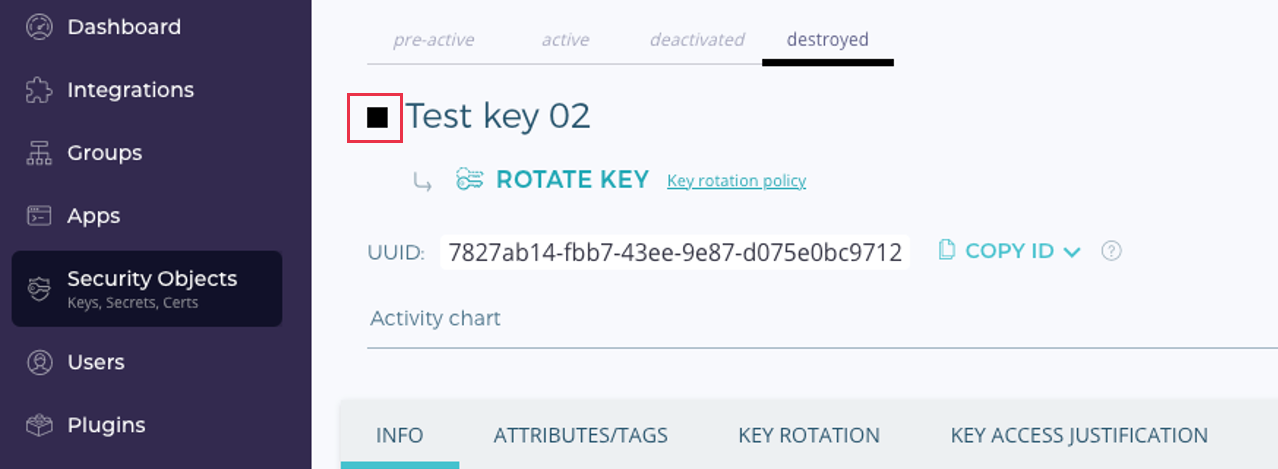Click the Security Objects shield icon
Screen dimensions: 1278x469
39,288
